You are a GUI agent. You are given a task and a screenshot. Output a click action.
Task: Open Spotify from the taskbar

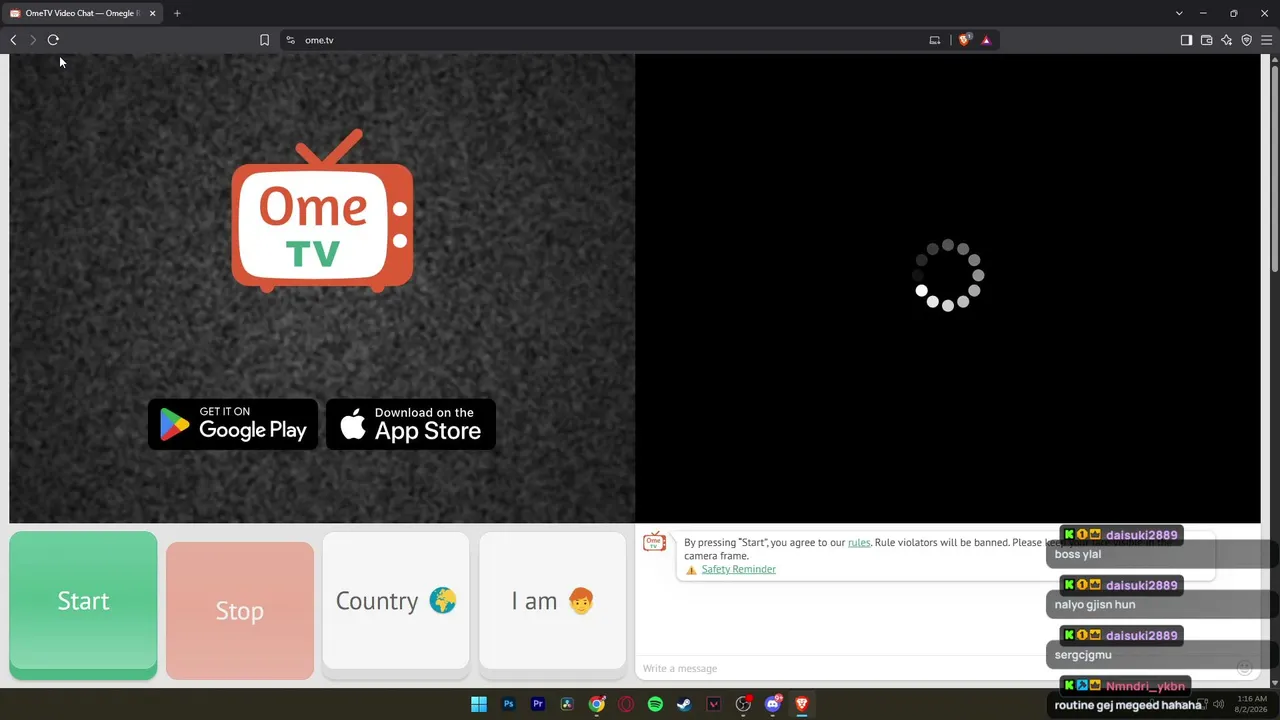tap(655, 704)
